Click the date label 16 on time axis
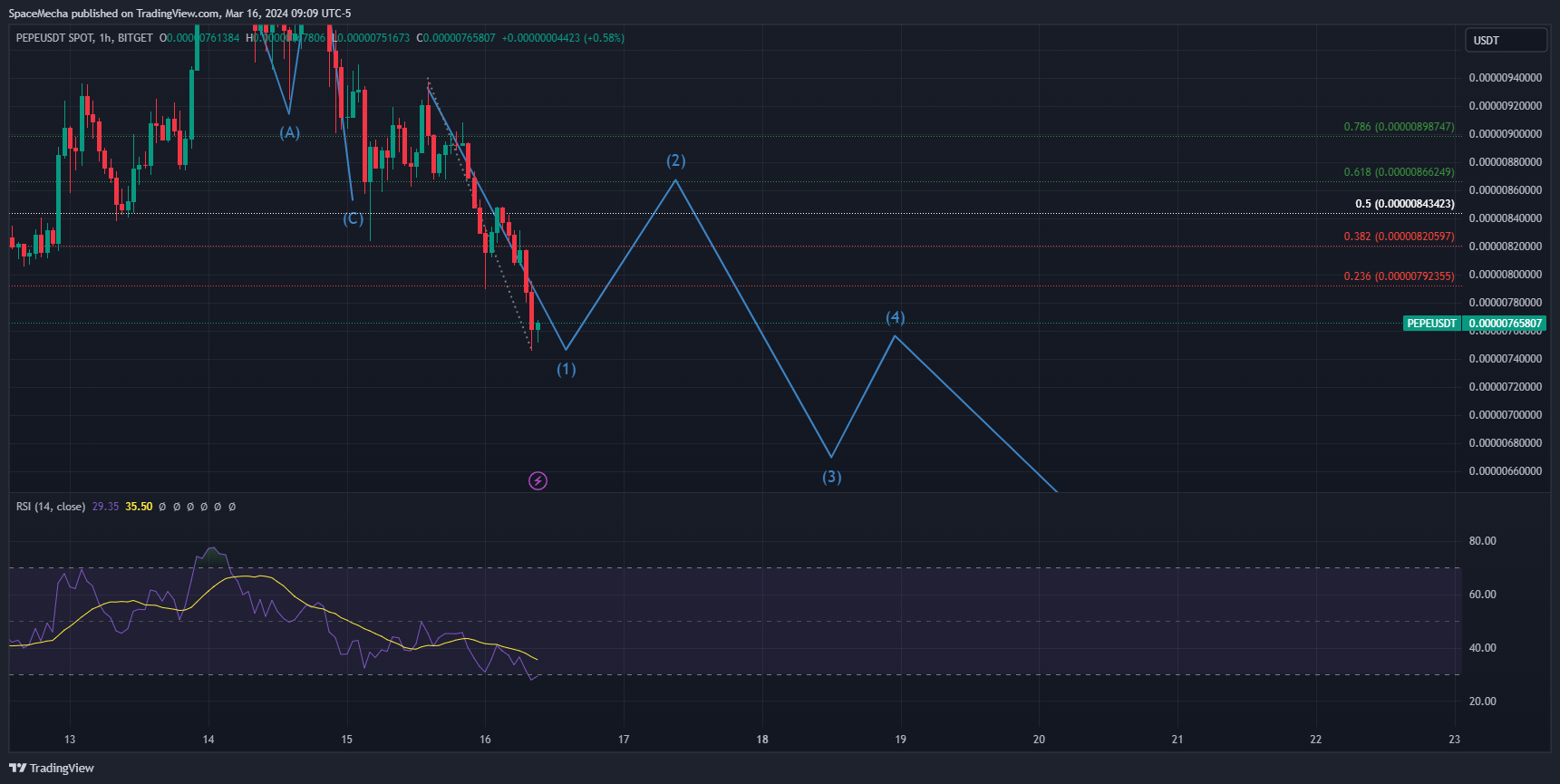 pyautogui.click(x=485, y=740)
